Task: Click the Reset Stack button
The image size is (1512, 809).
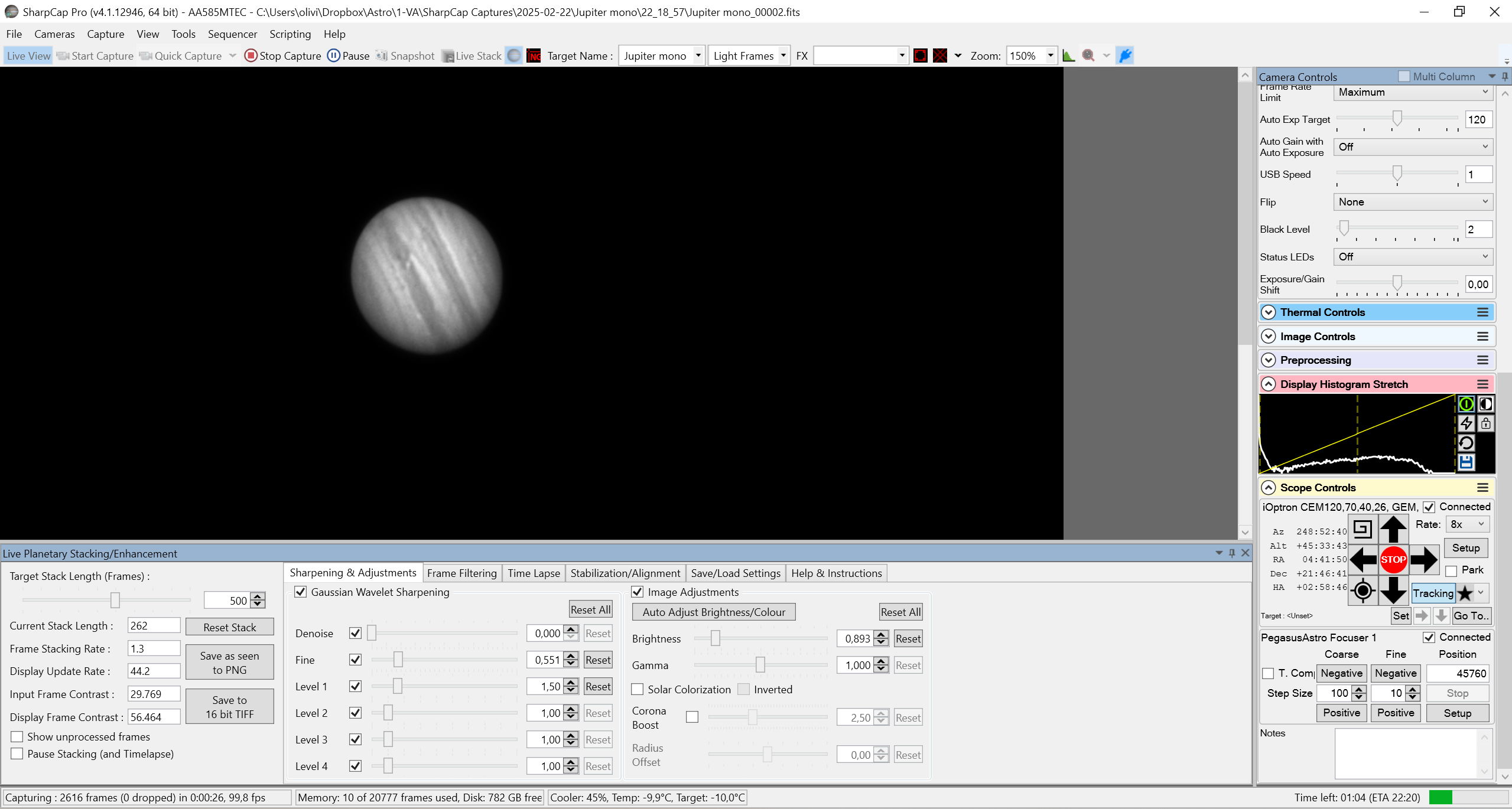Action: point(230,627)
